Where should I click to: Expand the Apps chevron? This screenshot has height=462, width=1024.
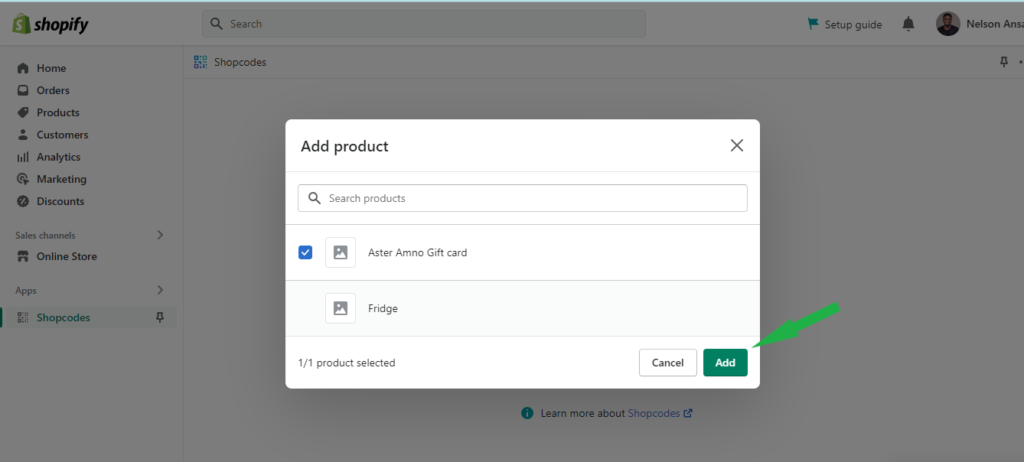[x=160, y=290]
